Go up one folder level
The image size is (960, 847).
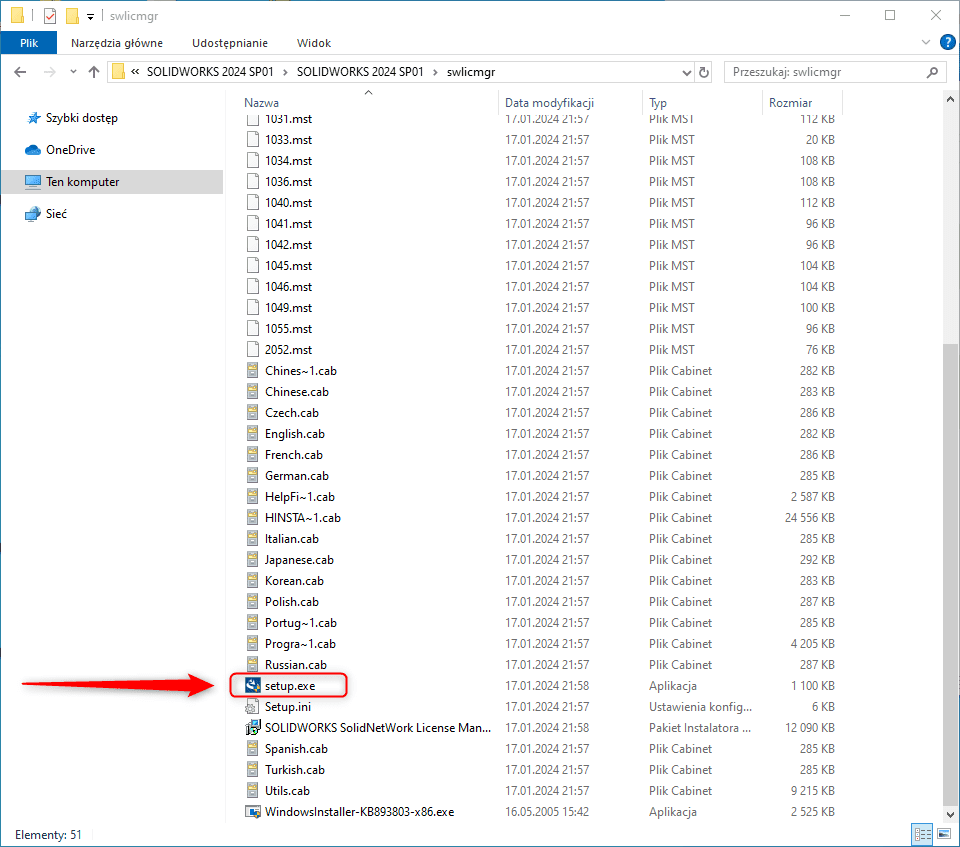[x=94, y=72]
